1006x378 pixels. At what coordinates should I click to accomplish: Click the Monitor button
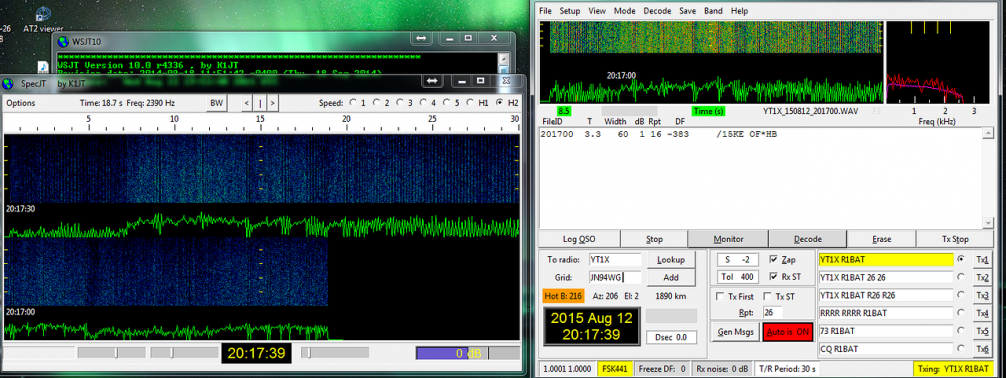[x=728, y=239]
